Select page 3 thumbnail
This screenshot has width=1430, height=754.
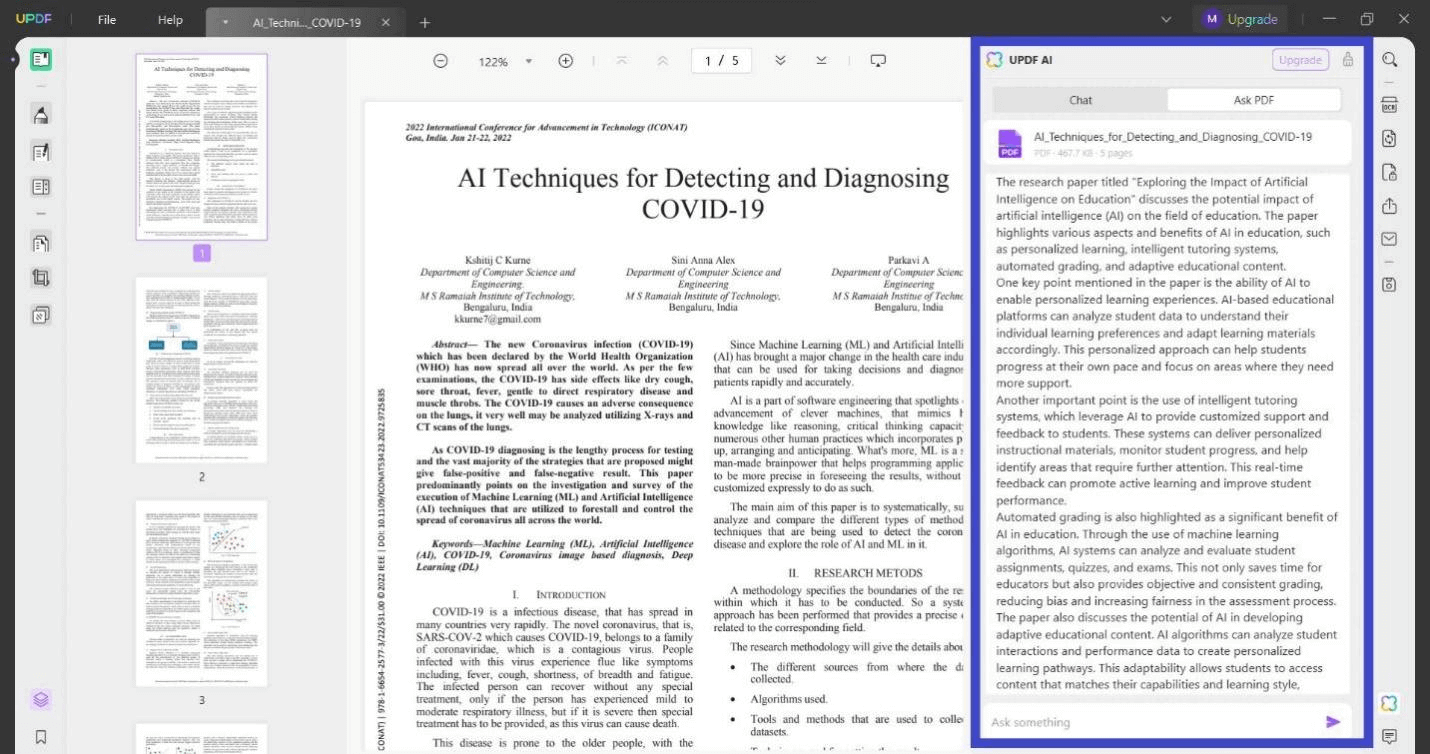tap(201, 594)
